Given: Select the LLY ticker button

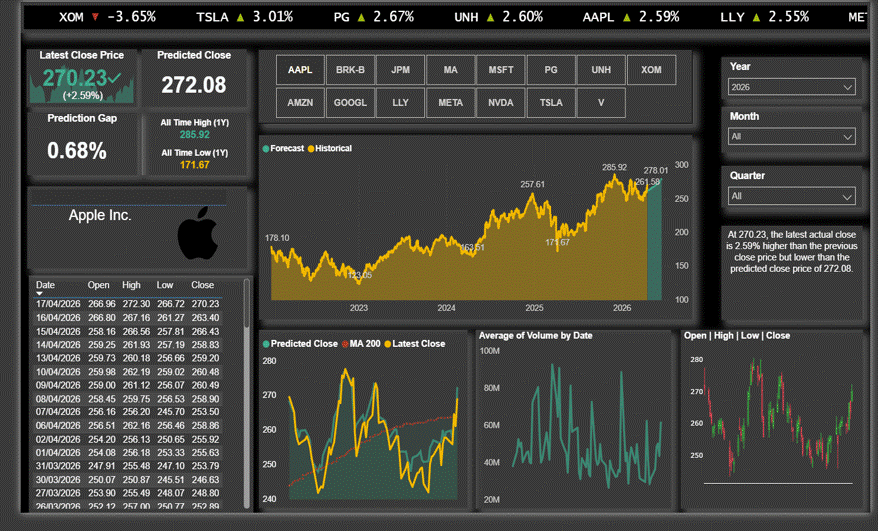Looking at the screenshot, I should click(400, 103).
